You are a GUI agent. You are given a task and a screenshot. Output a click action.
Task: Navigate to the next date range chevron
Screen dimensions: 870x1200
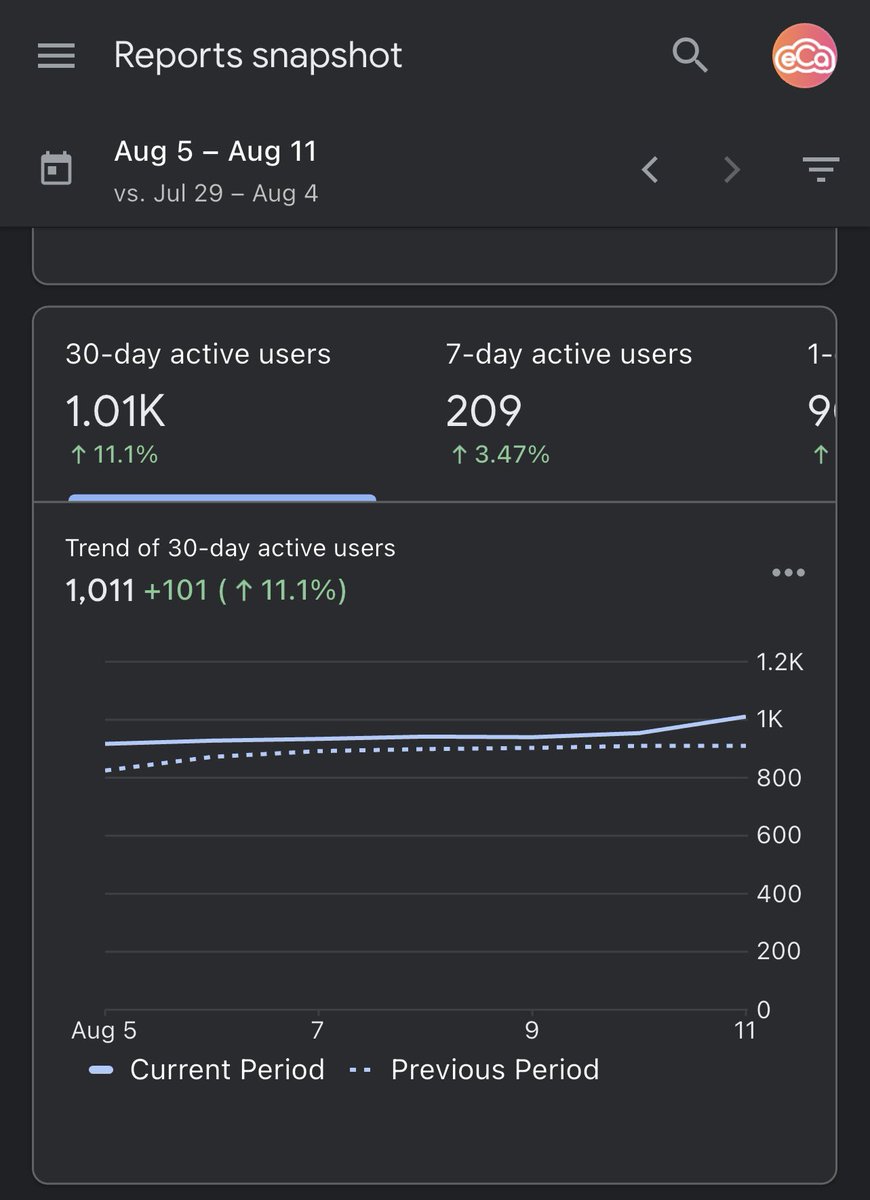(731, 170)
